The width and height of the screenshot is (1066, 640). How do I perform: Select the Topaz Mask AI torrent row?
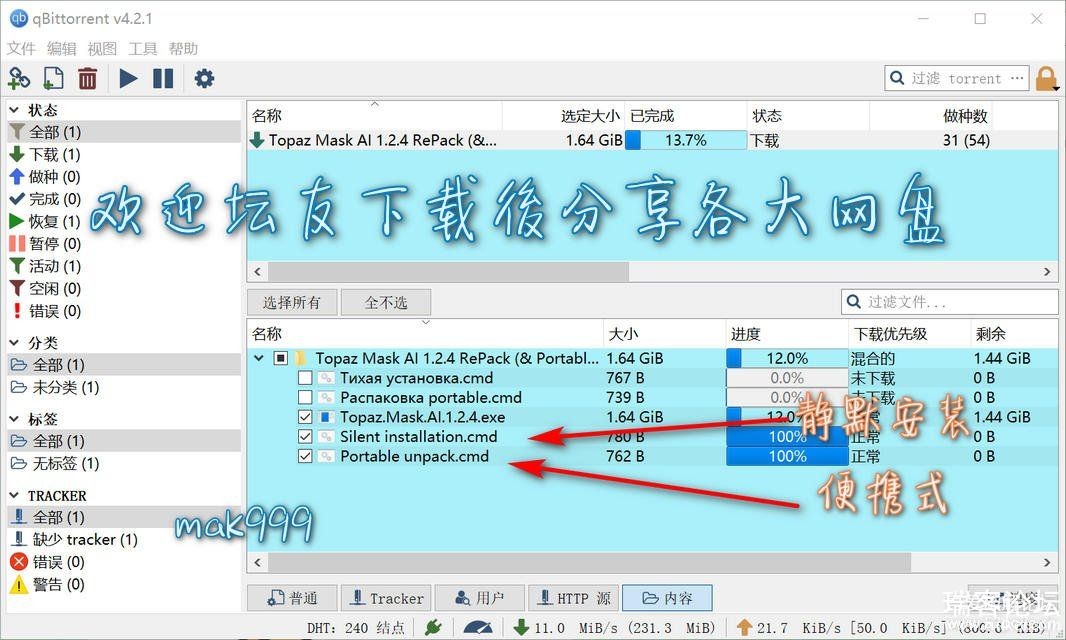(x=653, y=140)
